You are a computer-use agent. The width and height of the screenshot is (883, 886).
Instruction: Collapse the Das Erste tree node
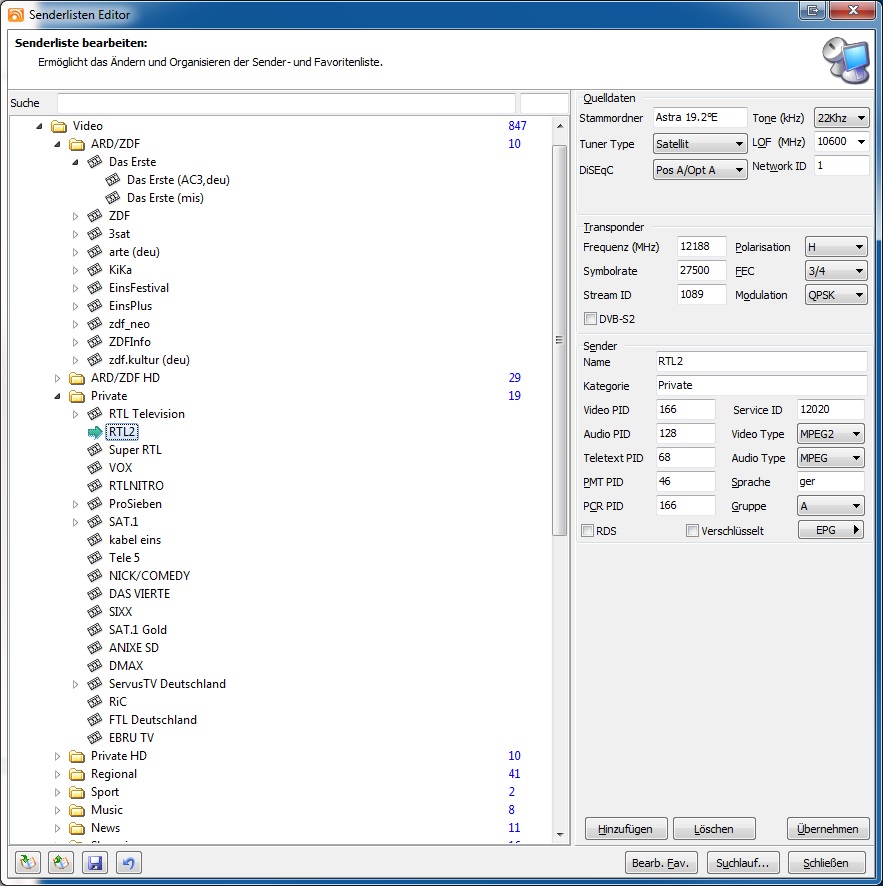75,162
